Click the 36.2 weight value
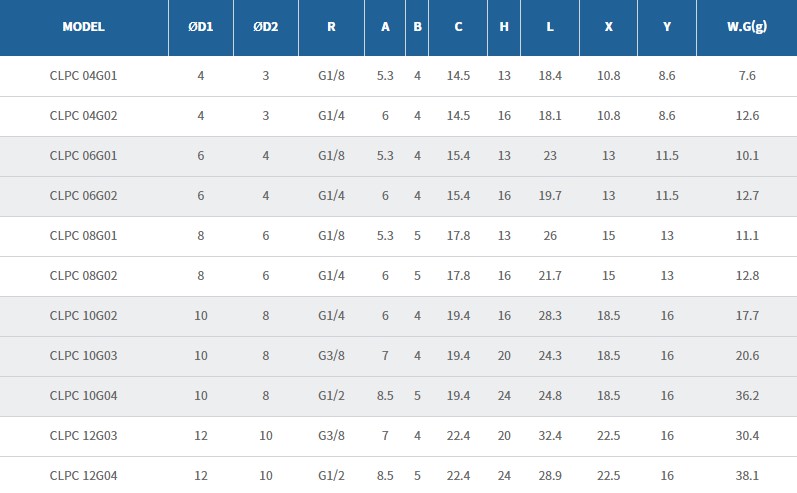 pyautogui.click(x=746, y=396)
